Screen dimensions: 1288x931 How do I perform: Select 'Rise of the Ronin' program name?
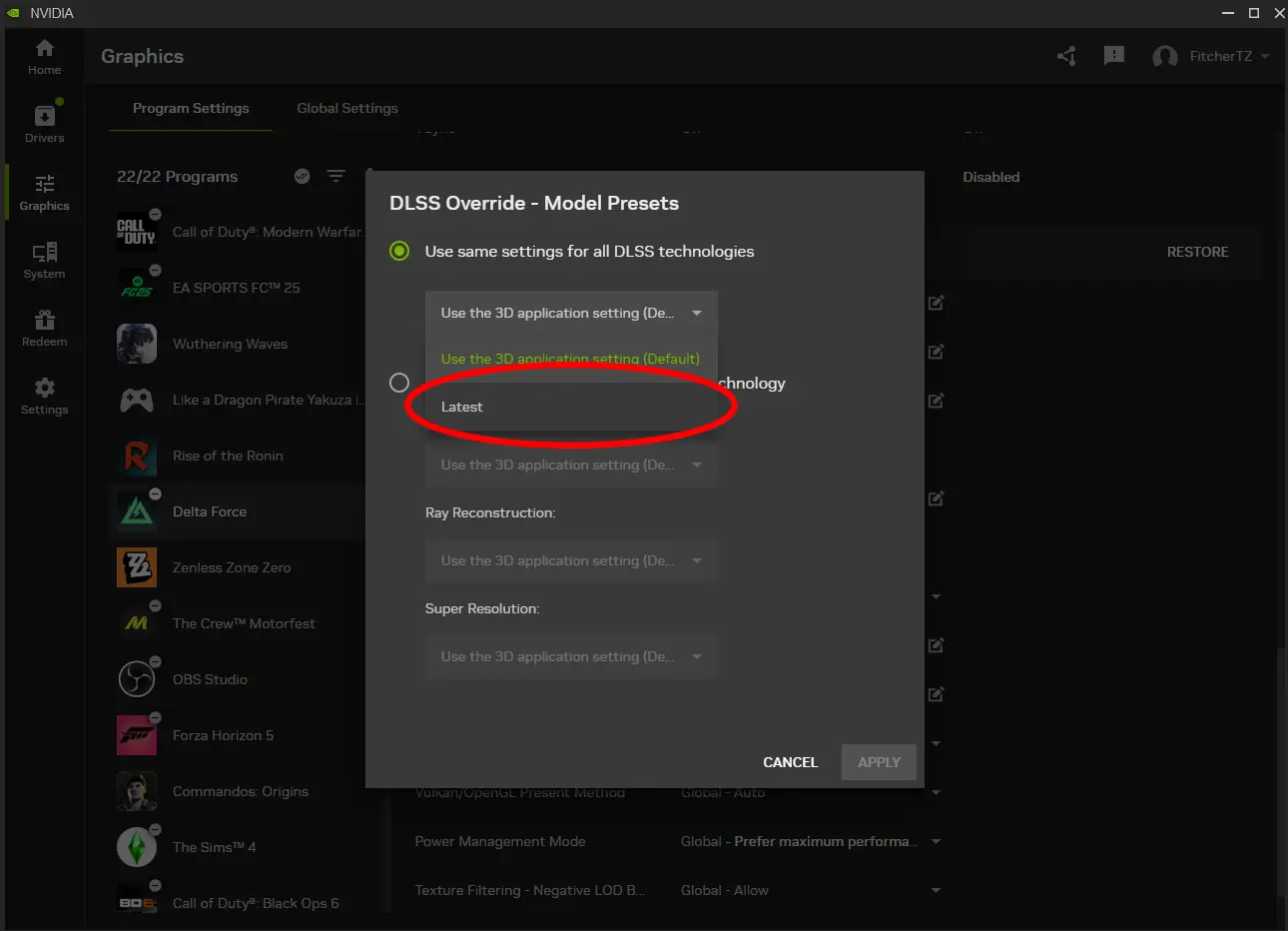228,456
